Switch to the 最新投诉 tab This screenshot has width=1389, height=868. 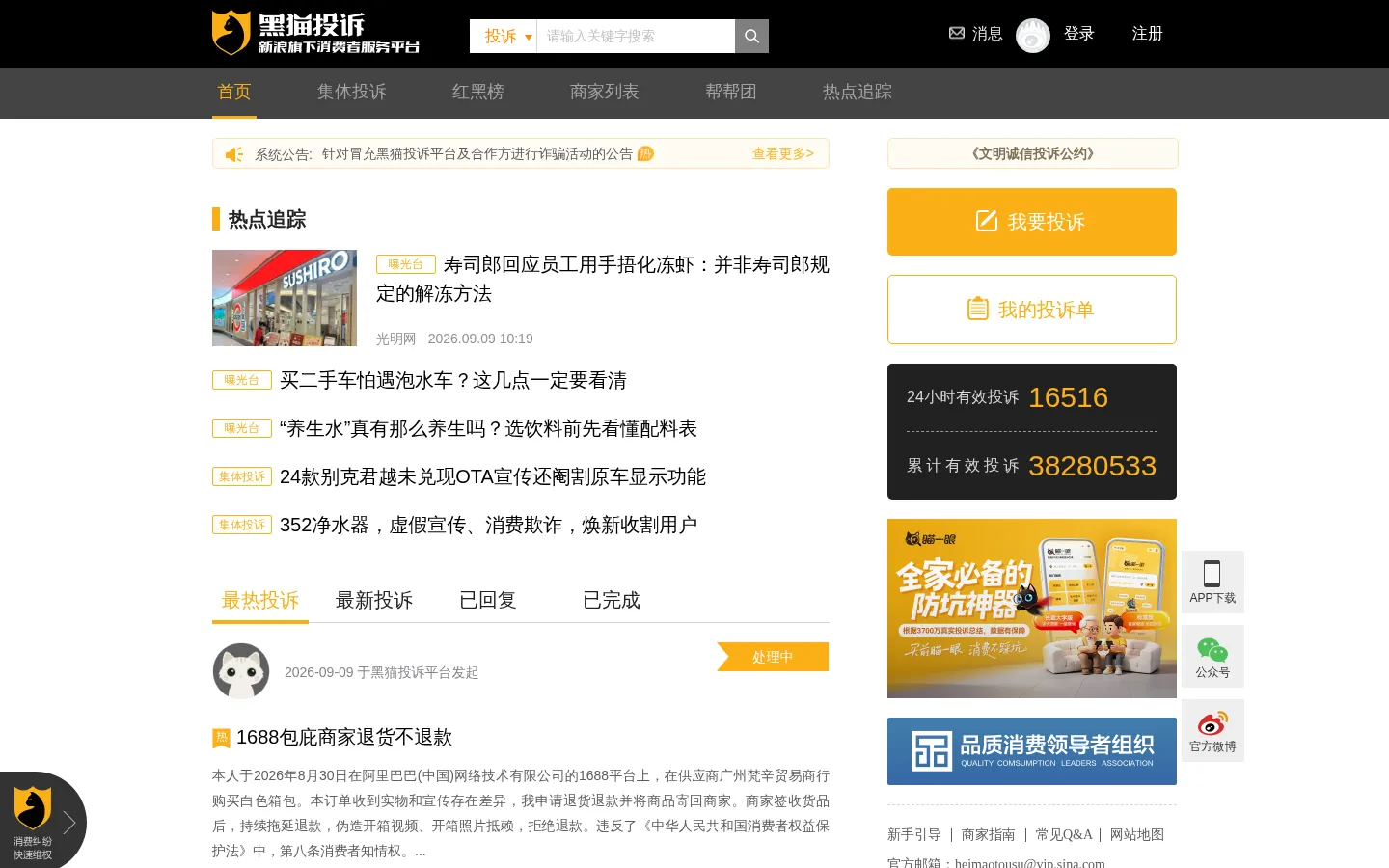click(x=374, y=600)
